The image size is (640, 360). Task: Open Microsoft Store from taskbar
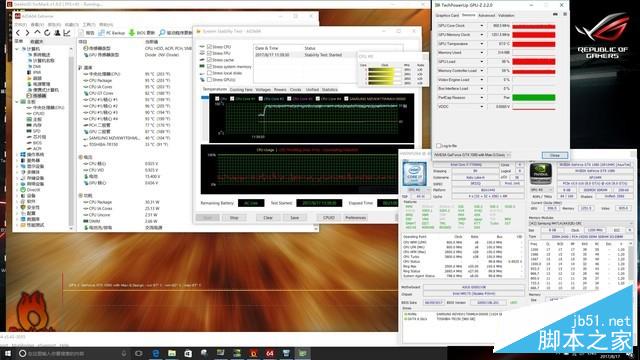(188, 353)
